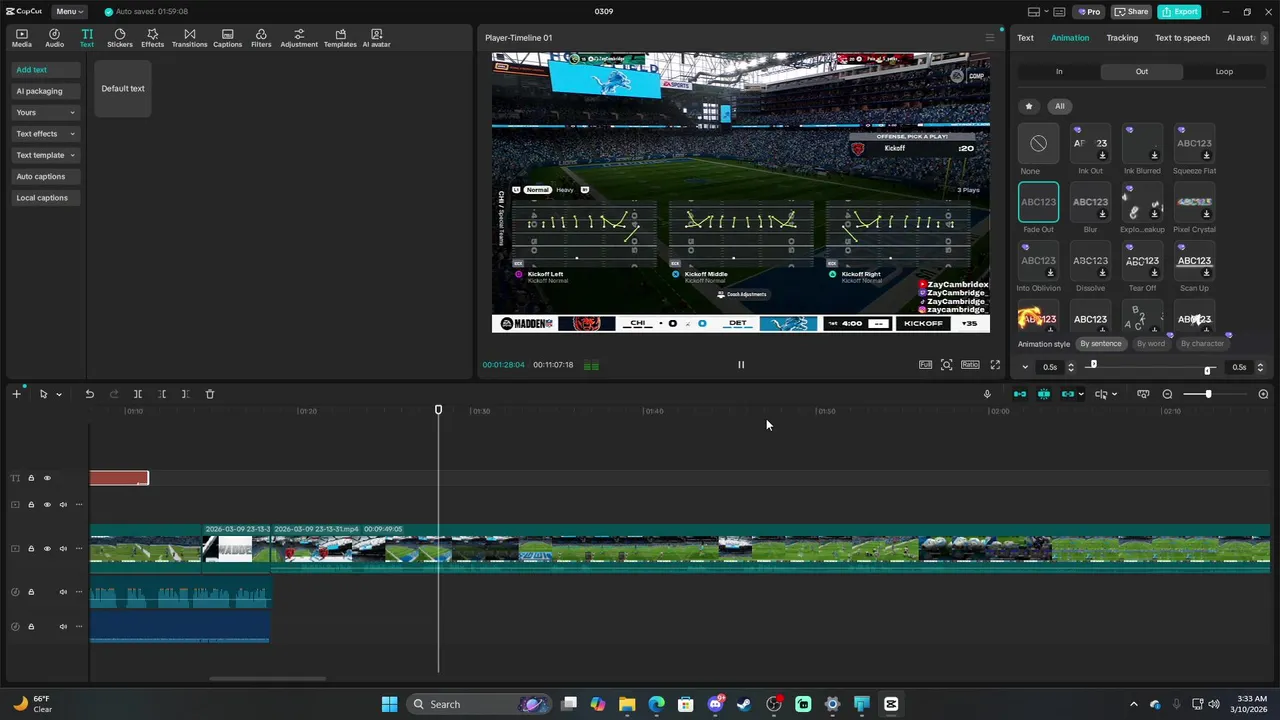
Task: Open the Stickers panel
Action: coord(120,38)
